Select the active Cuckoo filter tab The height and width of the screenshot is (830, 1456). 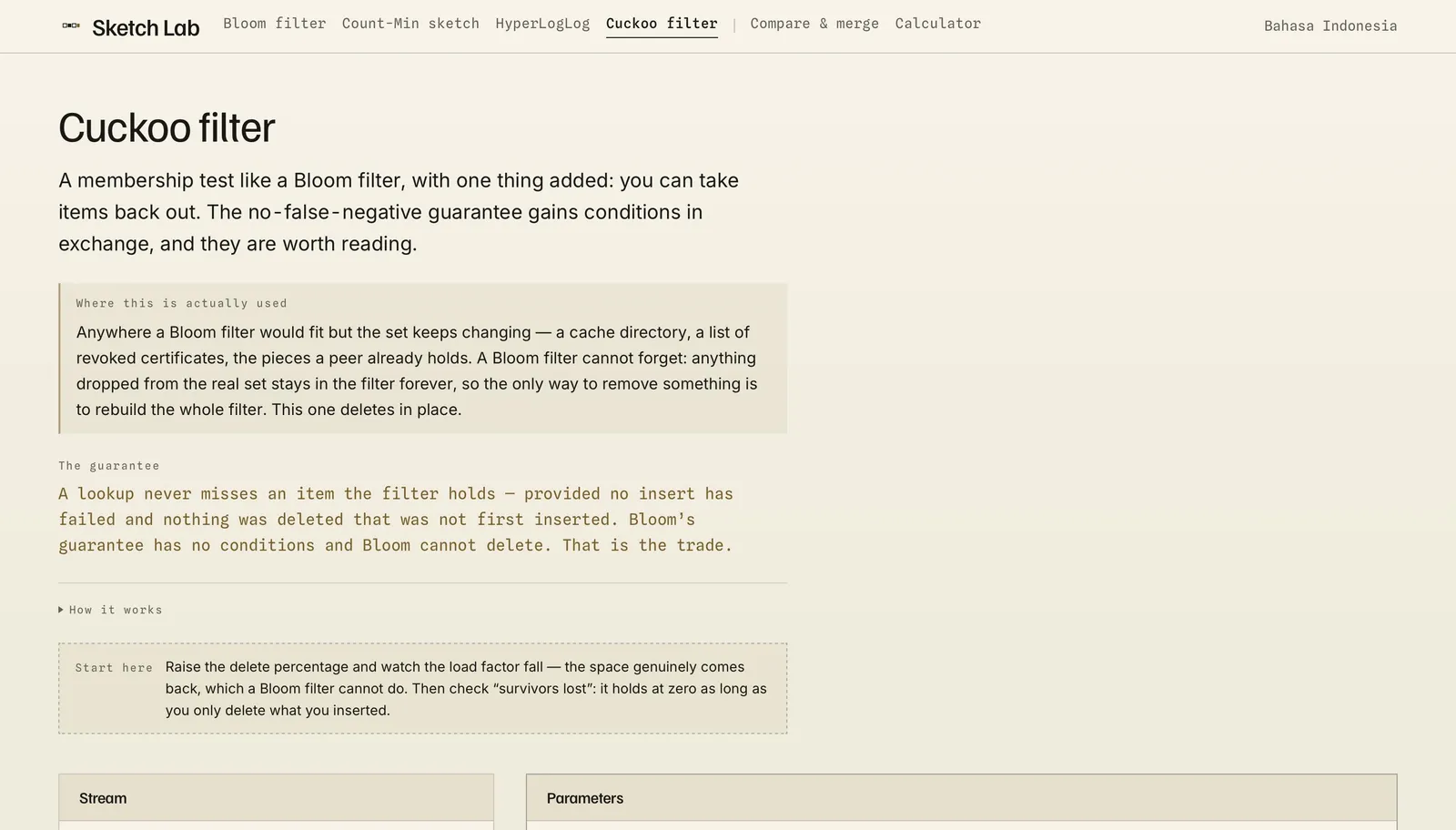click(662, 24)
